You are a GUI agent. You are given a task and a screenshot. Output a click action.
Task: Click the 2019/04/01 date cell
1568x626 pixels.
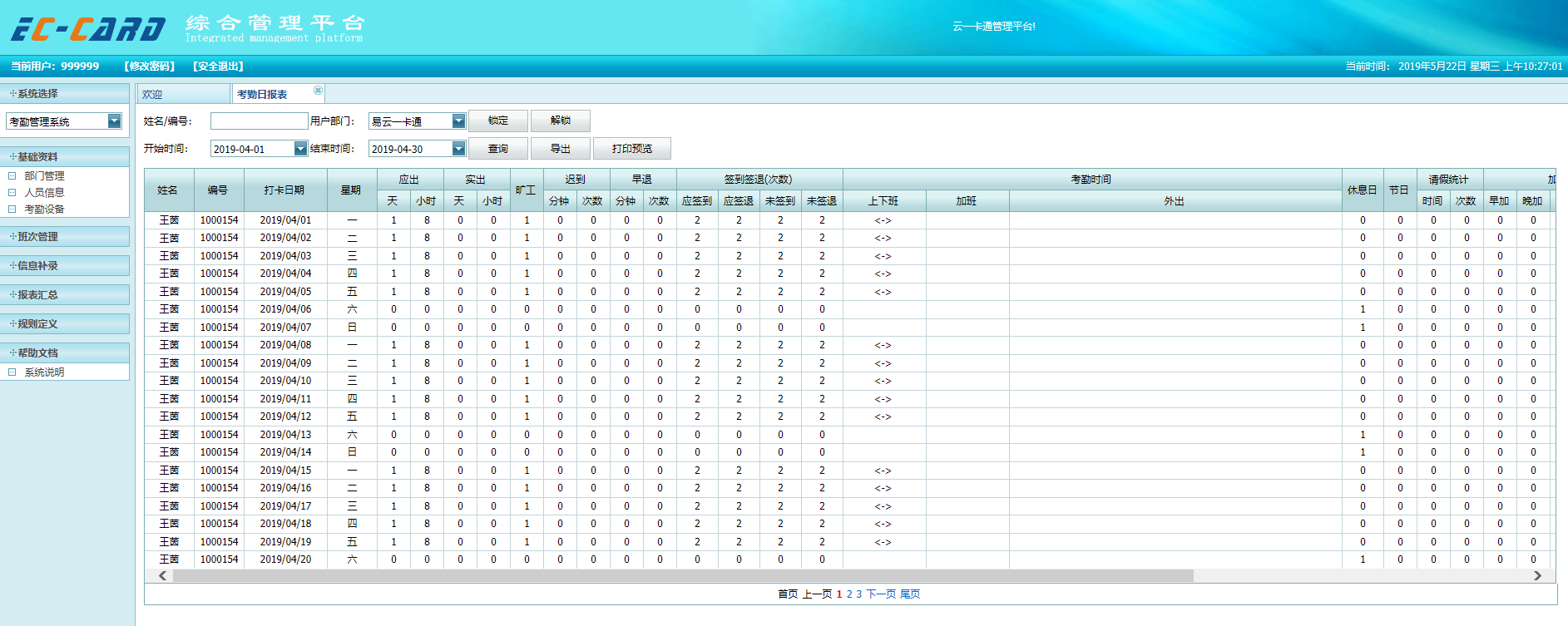coord(285,220)
